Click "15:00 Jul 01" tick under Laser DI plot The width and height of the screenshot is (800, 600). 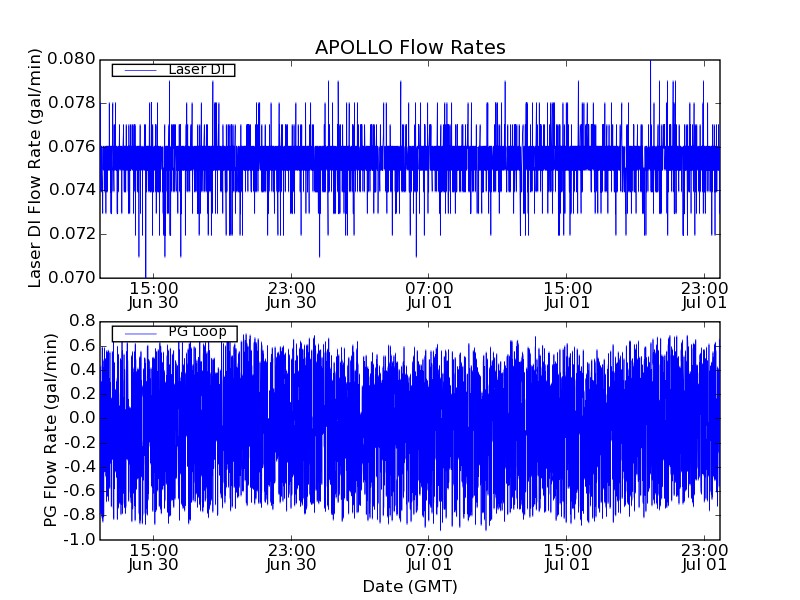click(x=567, y=296)
